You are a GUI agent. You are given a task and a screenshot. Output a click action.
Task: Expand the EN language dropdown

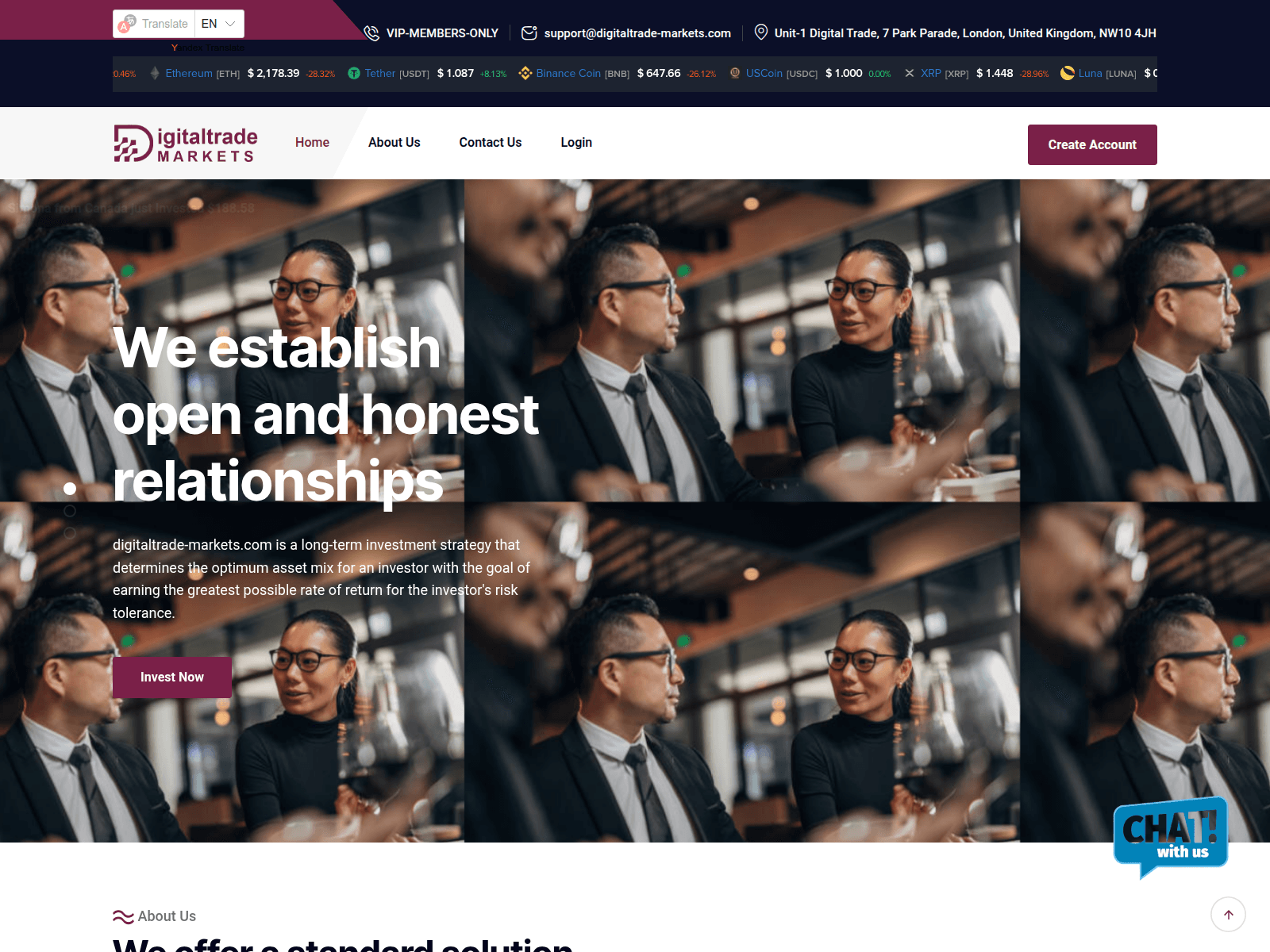tap(219, 24)
